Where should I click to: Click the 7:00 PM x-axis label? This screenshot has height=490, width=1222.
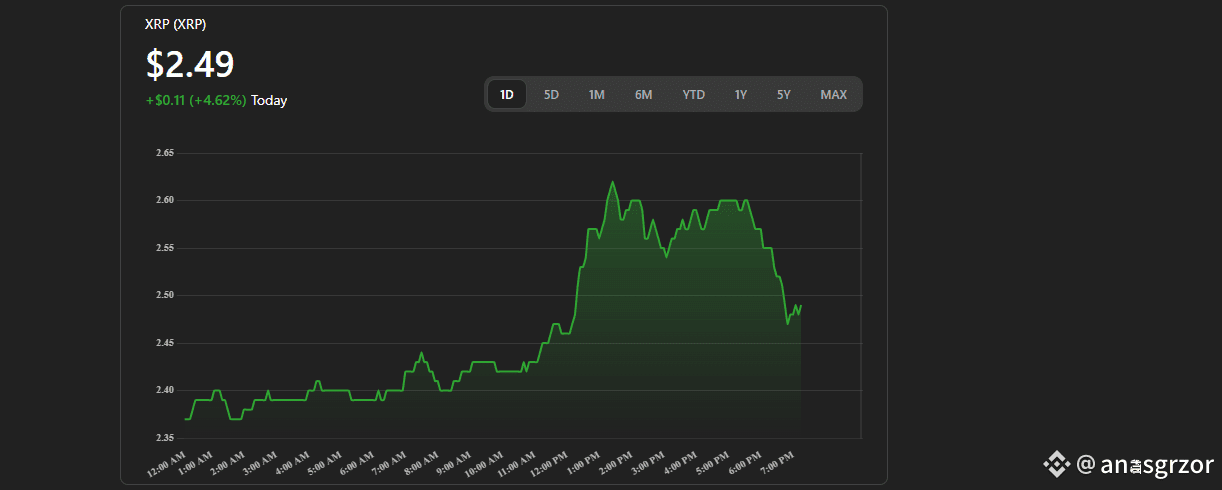click(780, 463)
